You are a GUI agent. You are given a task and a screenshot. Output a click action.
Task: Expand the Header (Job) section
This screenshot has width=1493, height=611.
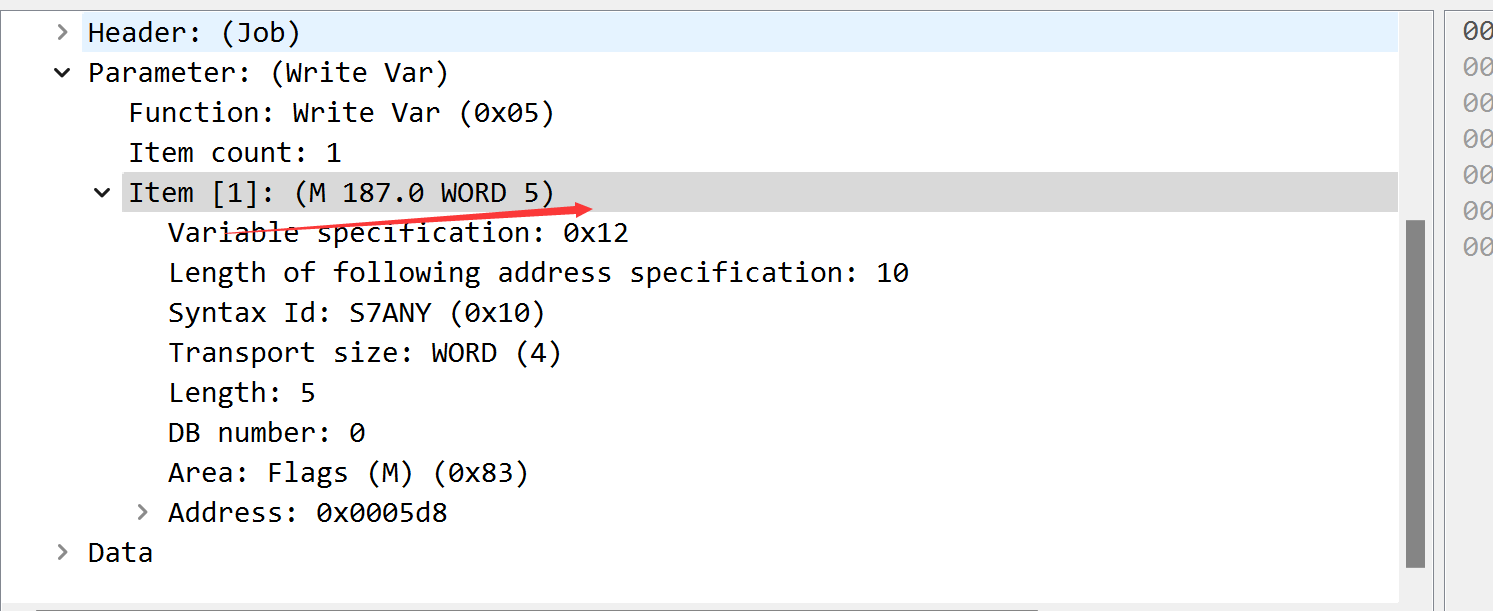click(63, 32)
